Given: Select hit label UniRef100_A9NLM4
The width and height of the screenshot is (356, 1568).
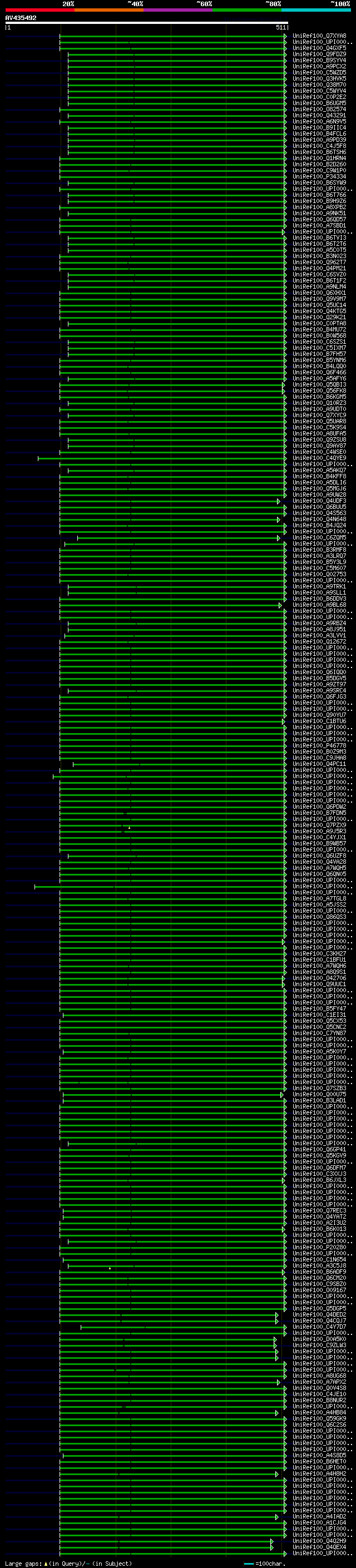Looking at the screenshot, I should 319,286.
